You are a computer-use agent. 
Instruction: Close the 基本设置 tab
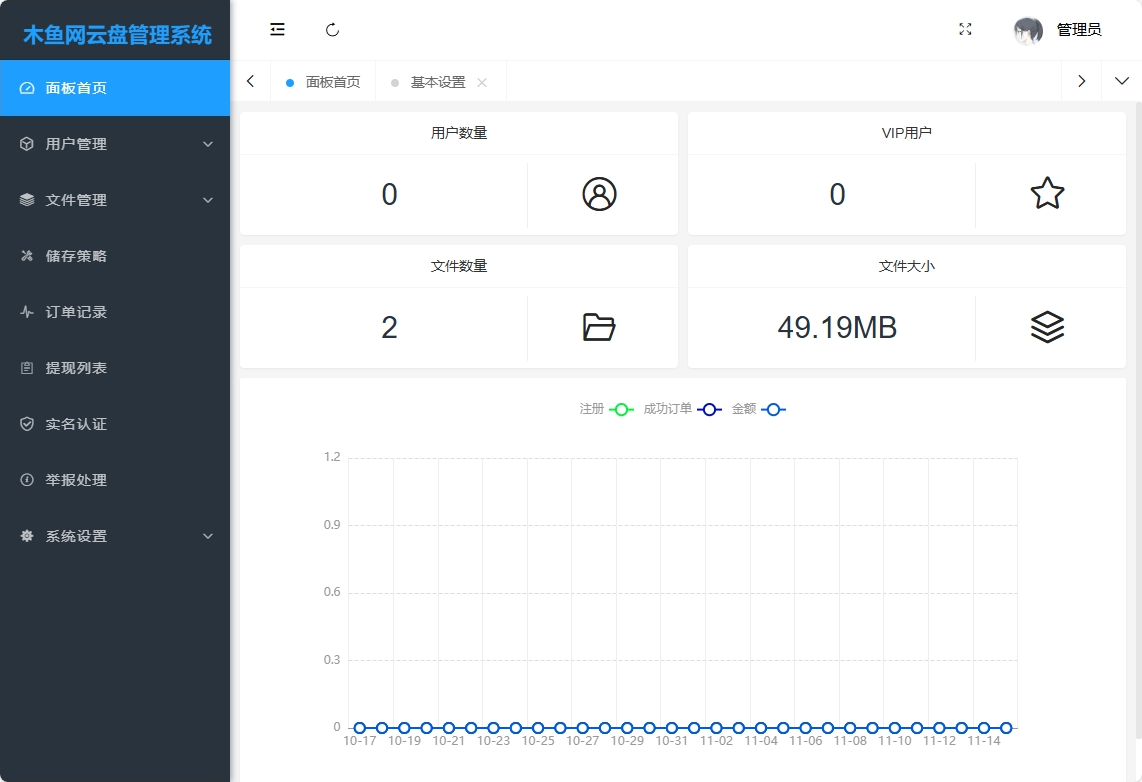(x=482, y=82)
